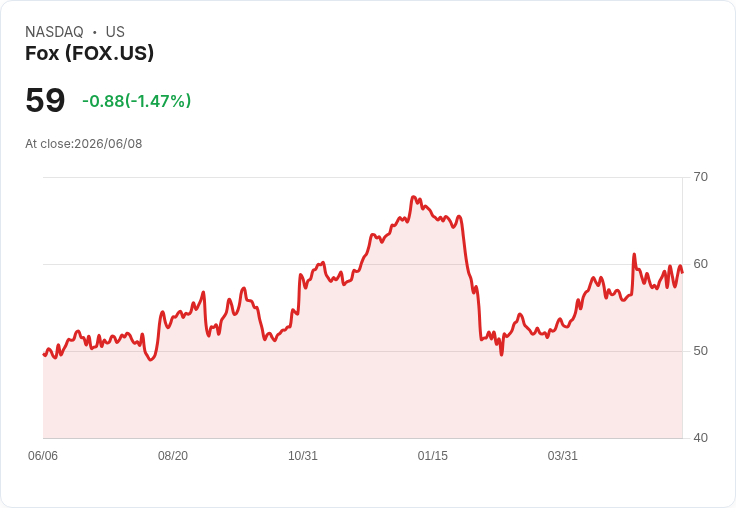Click the chart's lowest dip after 01/15
Image resolution: width=736 pixels, height=508 pixels.
pyautogui.click(x=501, y=354)
